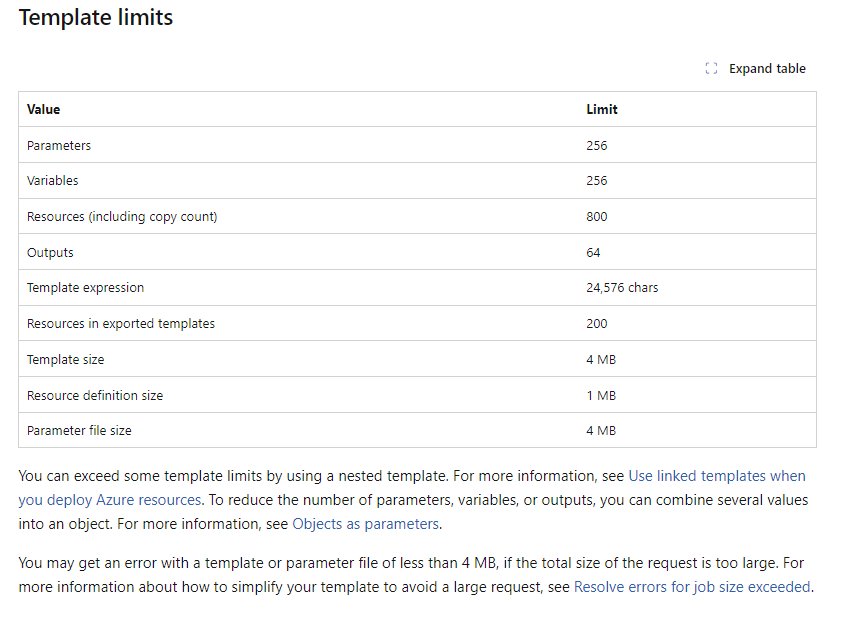Select the Parameters row label

click(59, 146)
